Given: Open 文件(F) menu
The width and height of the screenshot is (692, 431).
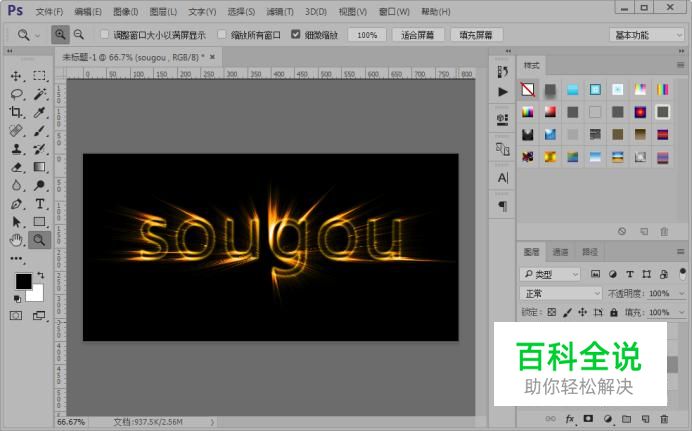Looking at the screenshot, I should [x=49, y=11].
